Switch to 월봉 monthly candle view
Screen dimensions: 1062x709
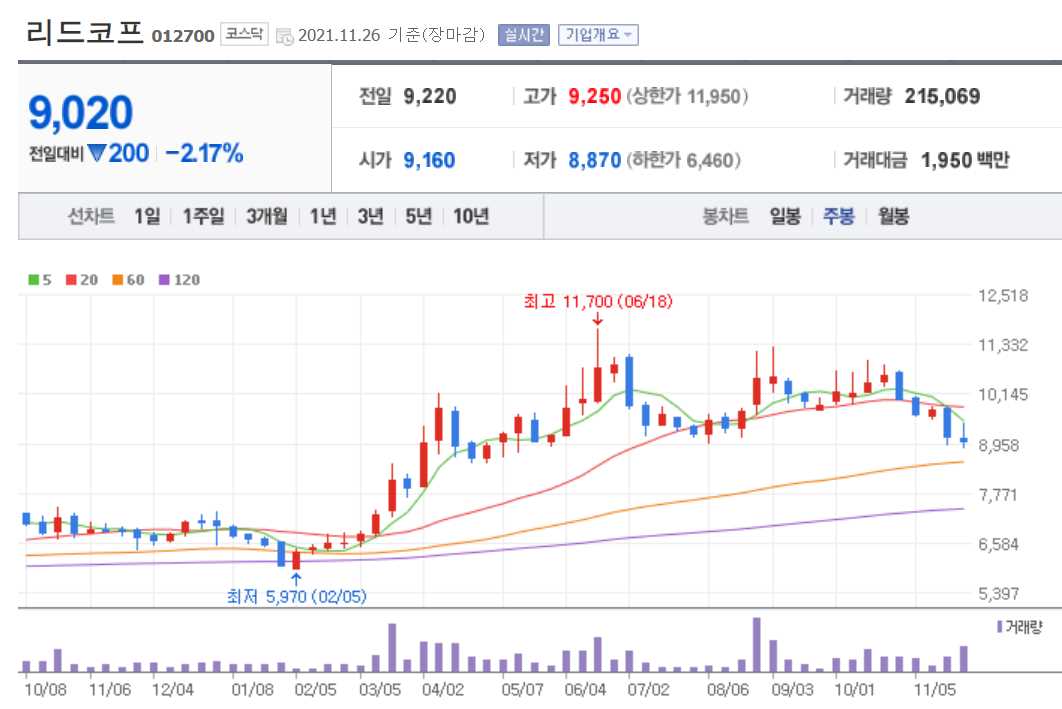click(x=891, y=216)
